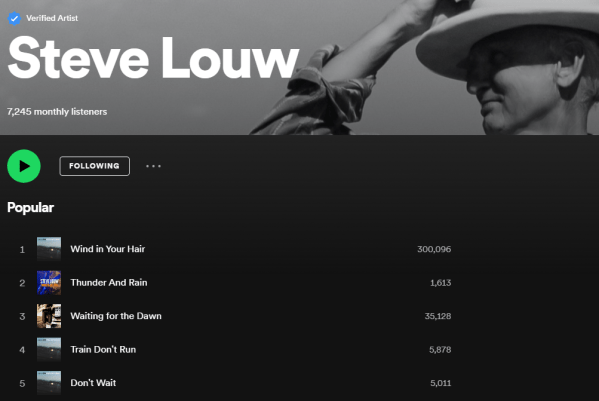Play Waiting for the Dawn
Image resolution: width=599 pixels, height=401 pixels.
(x=116, y=316)
